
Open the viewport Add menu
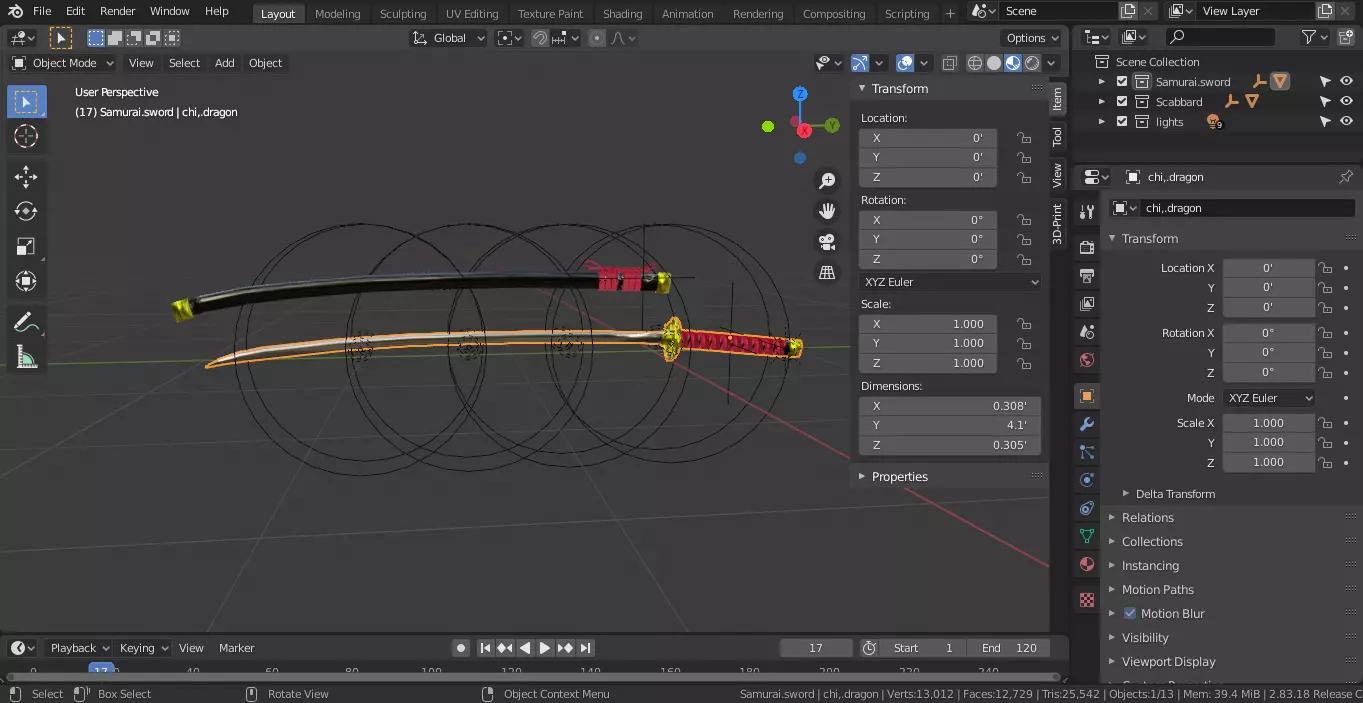pyautogui.click(x=225, y=63)
